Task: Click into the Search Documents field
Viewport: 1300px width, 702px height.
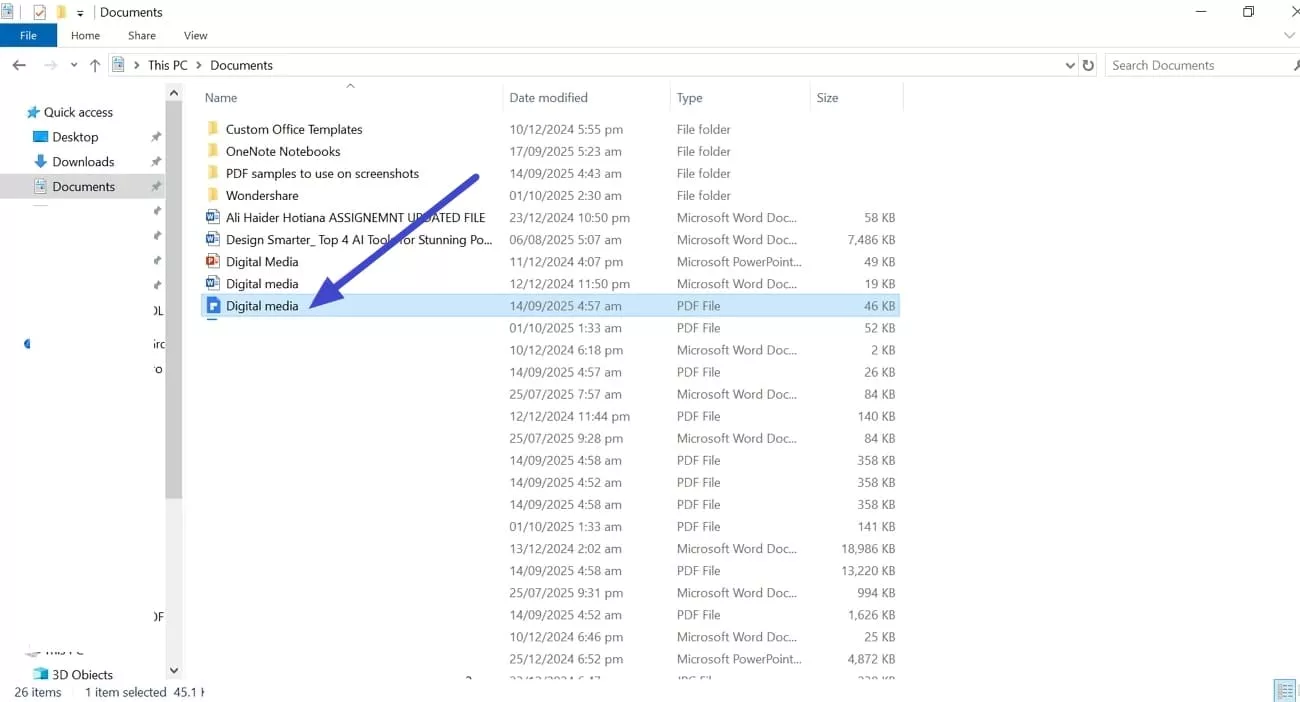Action: [x=1190, y=65]
